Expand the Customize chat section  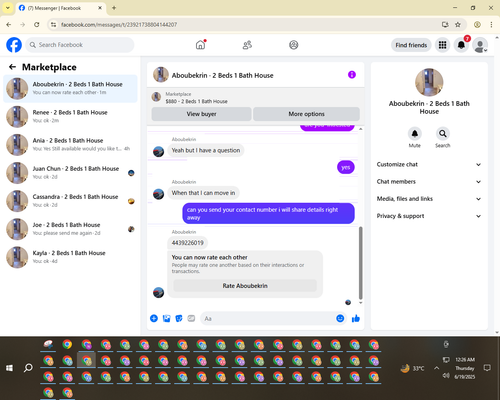[x=429, y=164]
